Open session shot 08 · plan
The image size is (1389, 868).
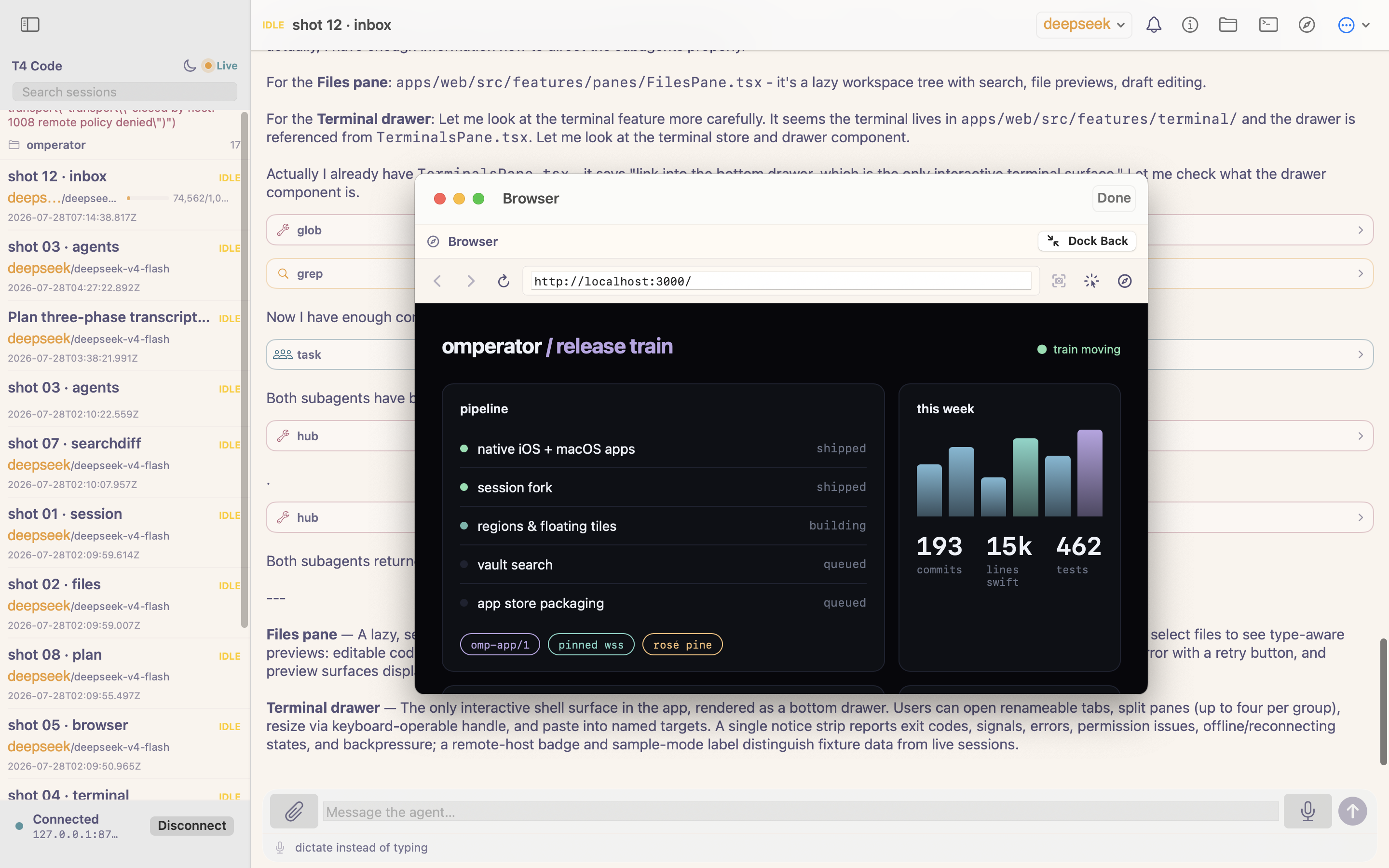pyautogui.click(x=124, y=674)
